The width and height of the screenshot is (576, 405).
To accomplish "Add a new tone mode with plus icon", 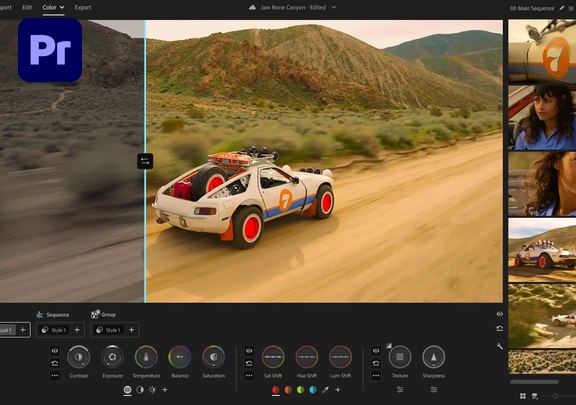I will [x=165, y=390].
